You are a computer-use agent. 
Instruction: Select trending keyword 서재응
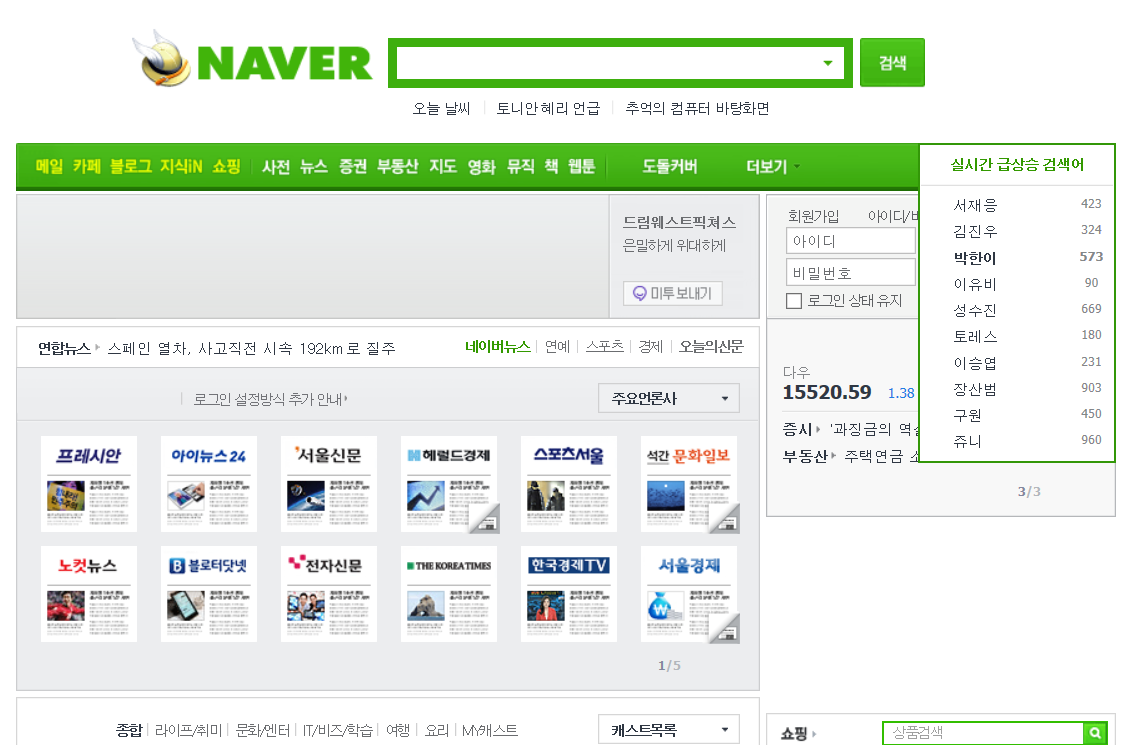(975, 205)
